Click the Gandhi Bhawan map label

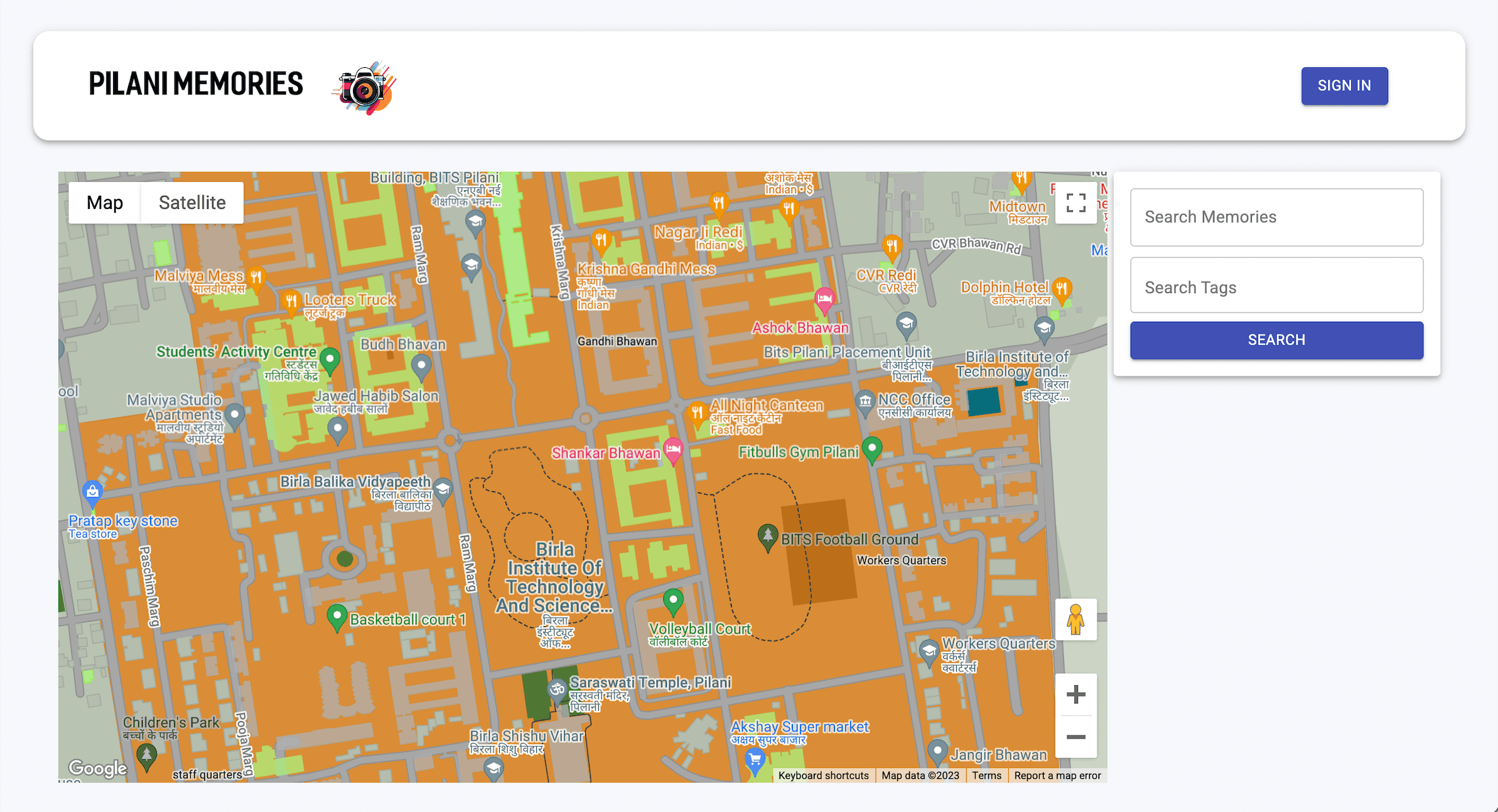tap(617, 341)
